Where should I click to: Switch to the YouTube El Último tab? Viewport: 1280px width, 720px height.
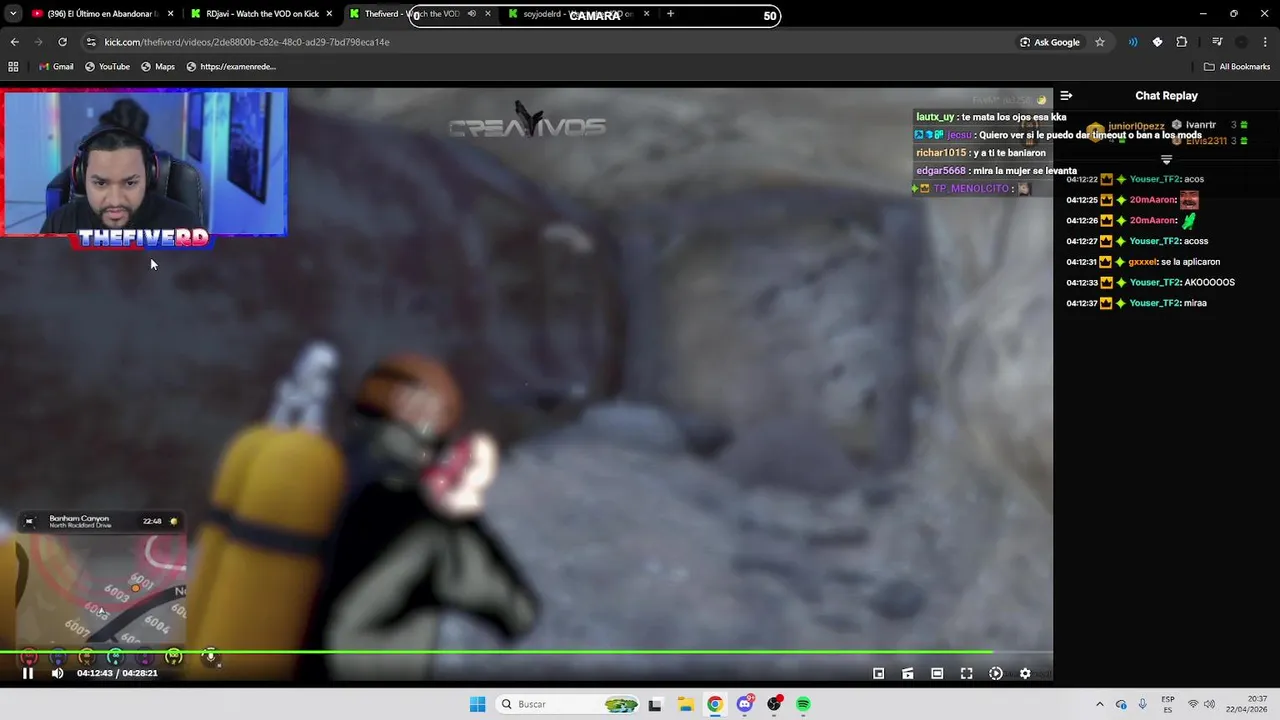click(x=103, y=14)
